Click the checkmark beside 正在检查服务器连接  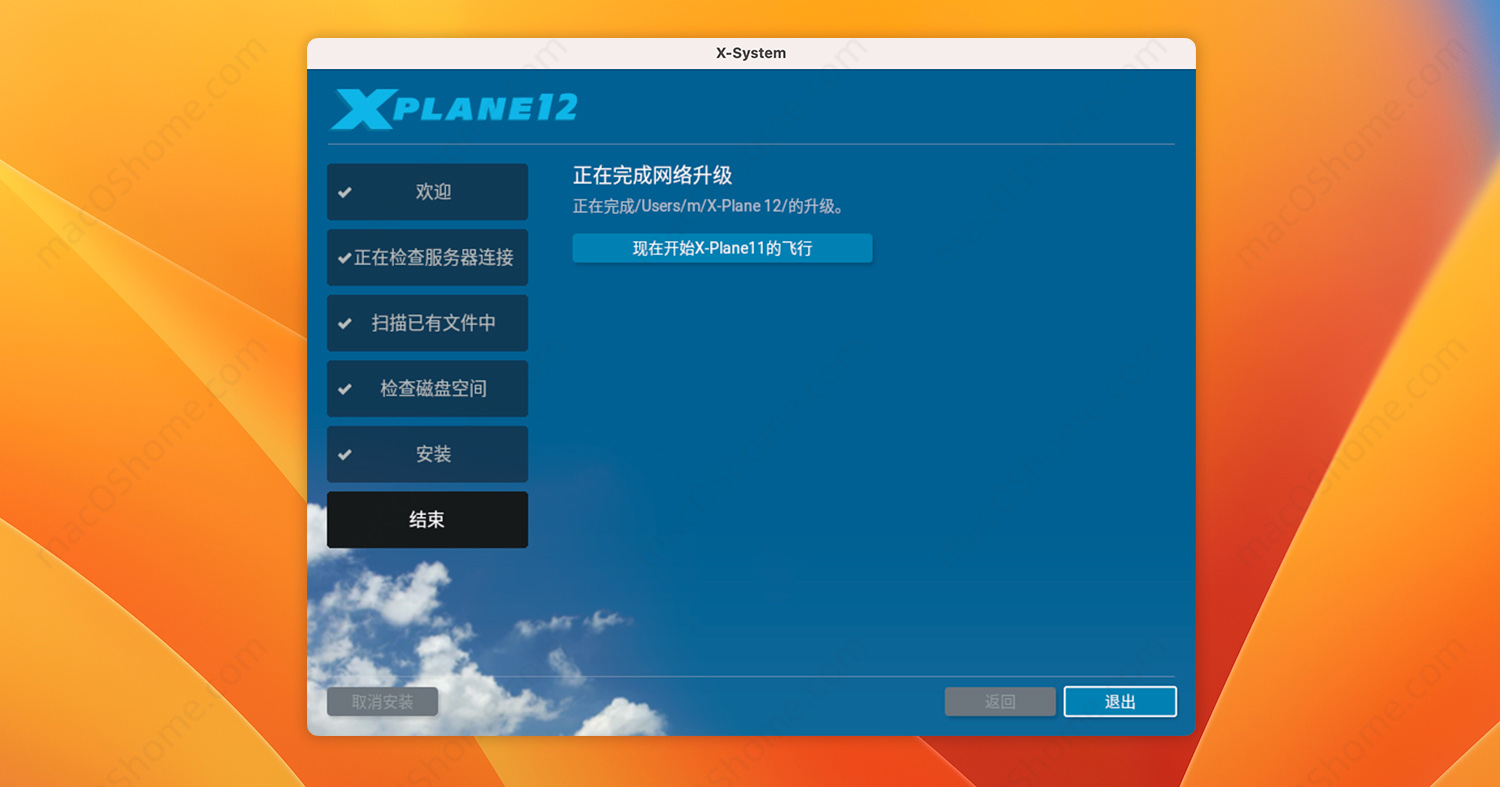(x=345, y=258)
